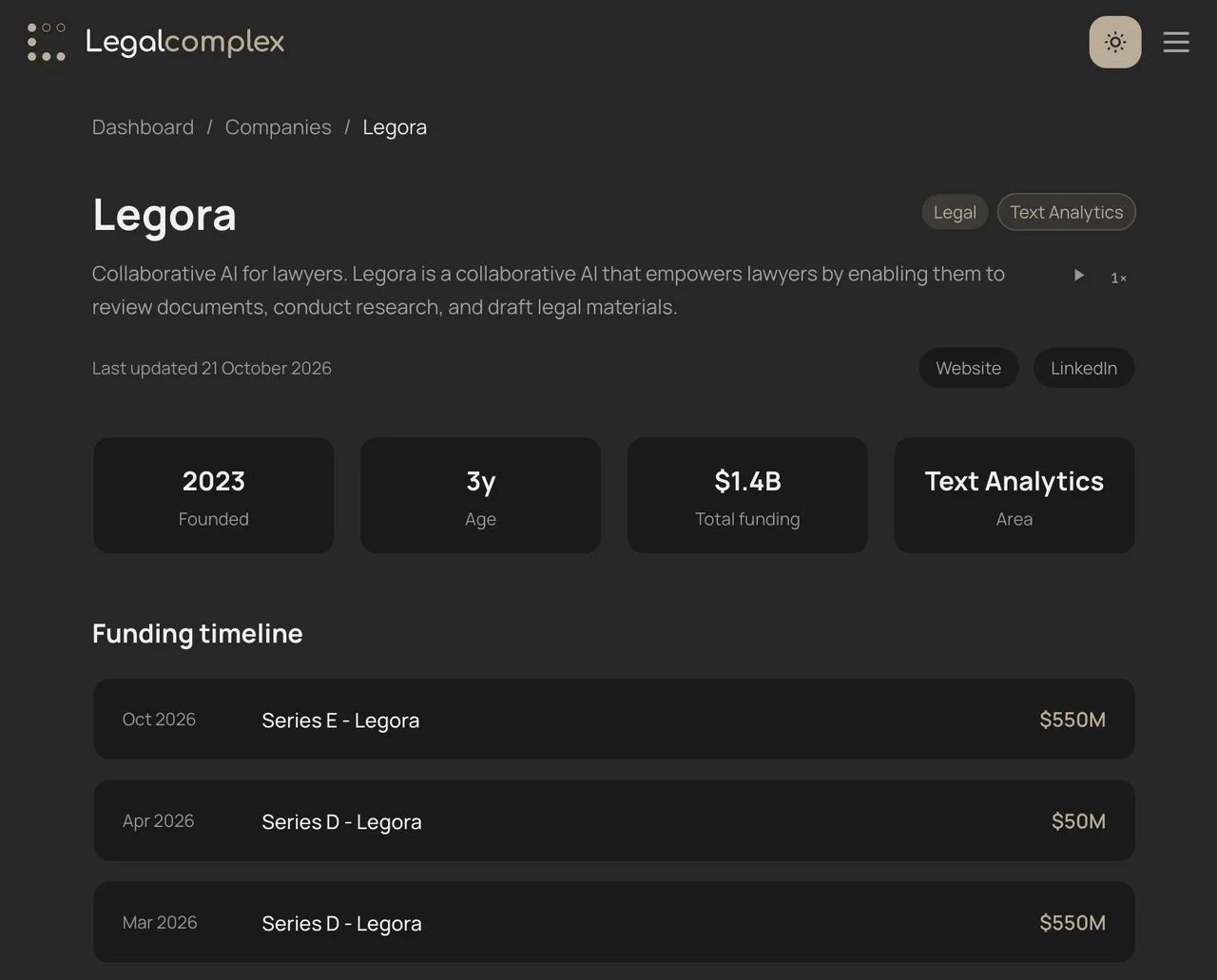This screenshot has height=980, width=1217.
Task: Click the Last updated 21 October 2026 text
Action: 212,368
